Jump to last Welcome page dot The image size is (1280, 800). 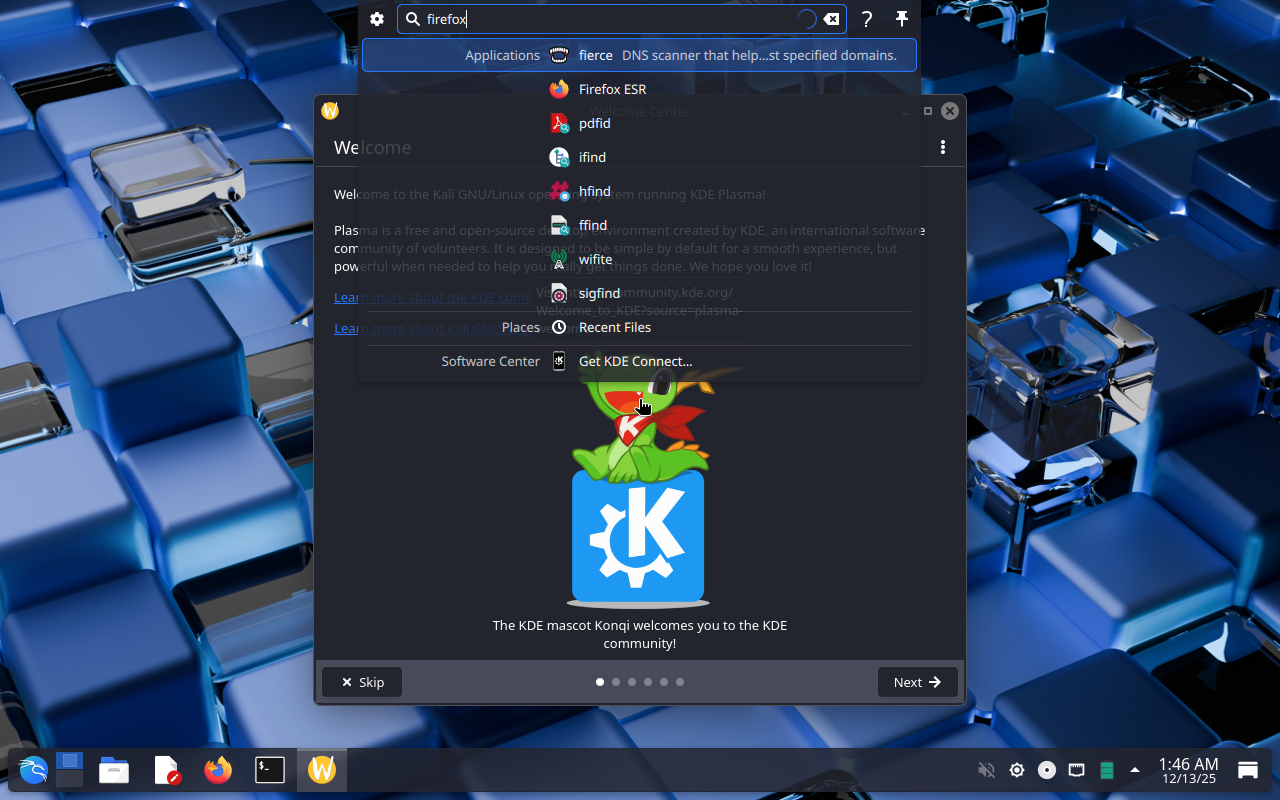tap(680, 682)
